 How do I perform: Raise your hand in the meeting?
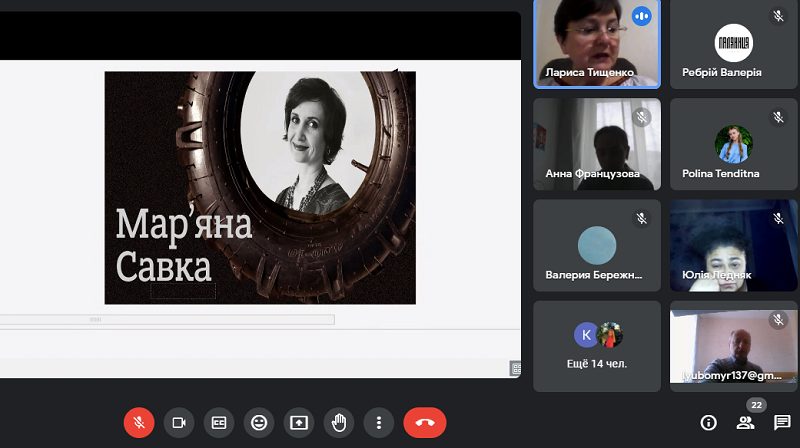[x=339, y=422]
